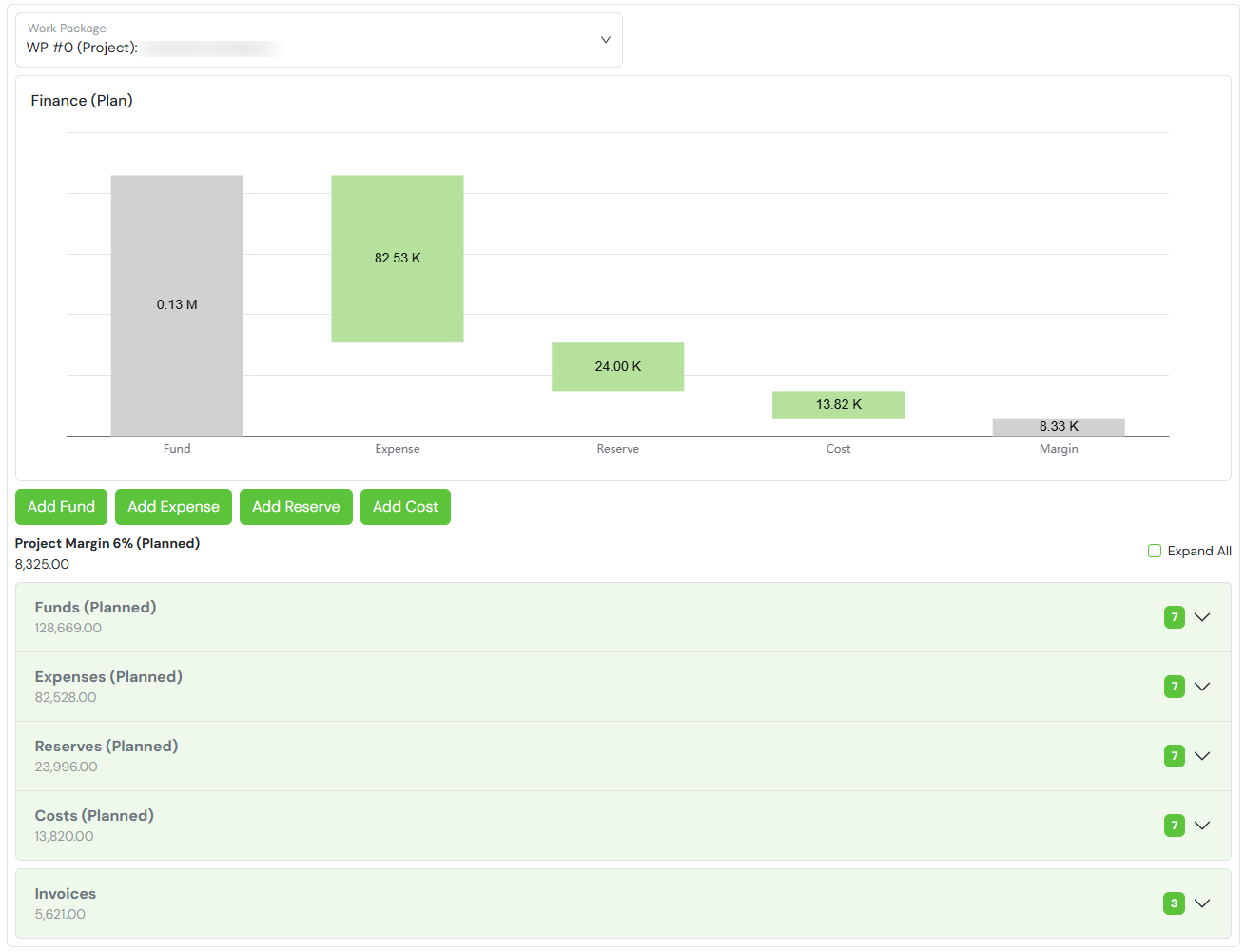
Task: Click the Funds count badge showing 7
Action: pyautogui.click(x=1174, y=617)
